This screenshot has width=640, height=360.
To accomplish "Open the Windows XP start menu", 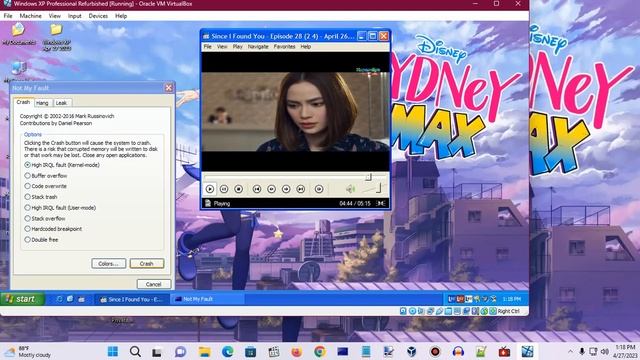I will point(22,299).
